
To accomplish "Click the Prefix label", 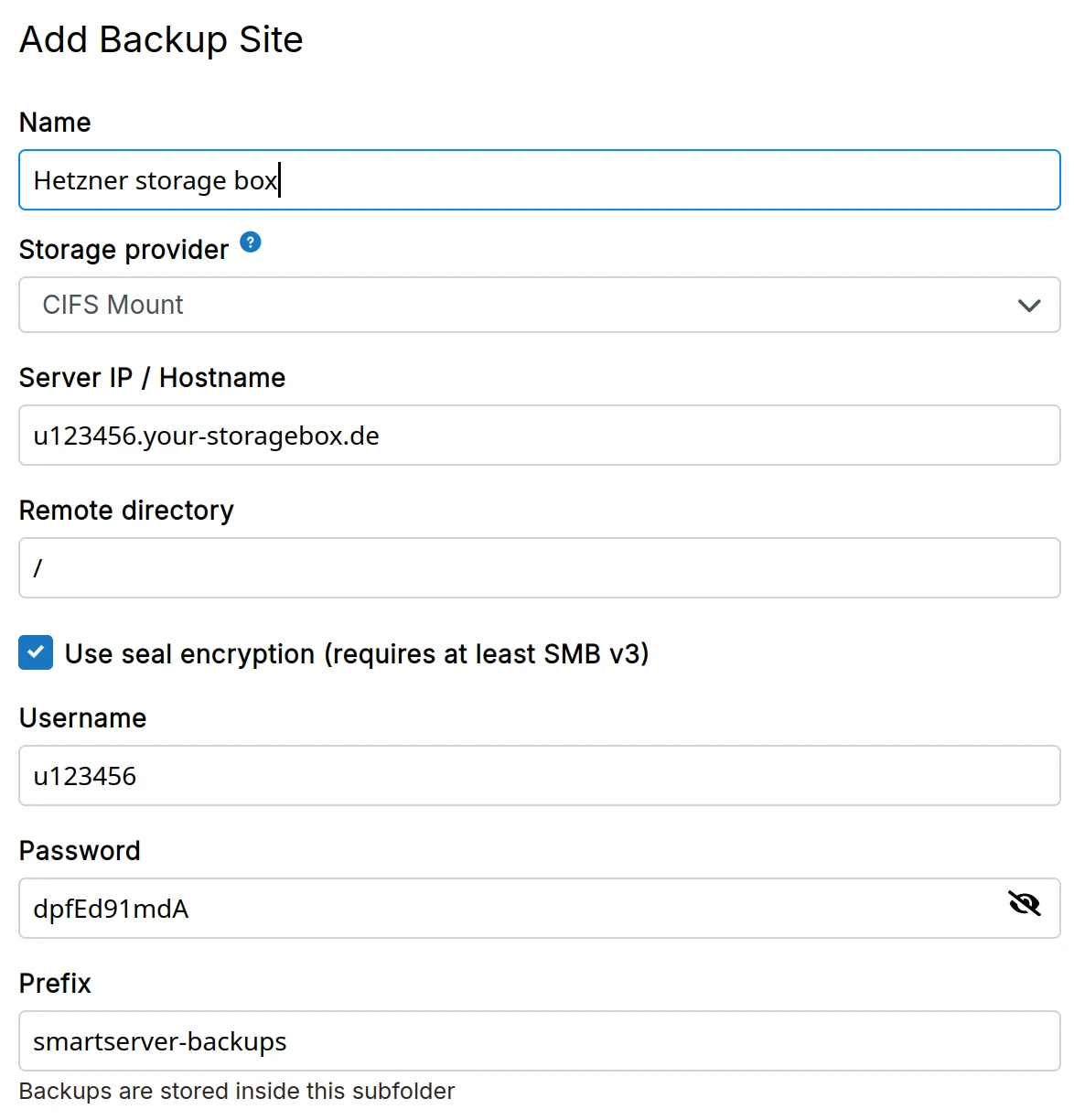I will click(55, 984).
